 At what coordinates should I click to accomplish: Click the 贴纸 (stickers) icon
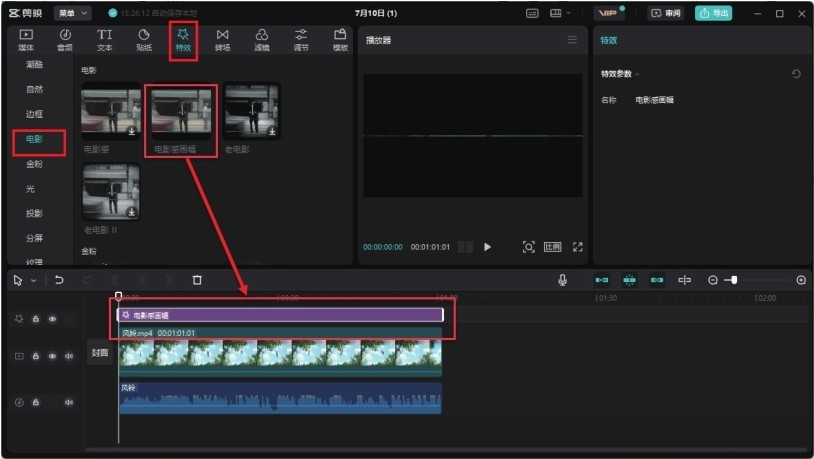pyautogui.click(x=143, y=39)
